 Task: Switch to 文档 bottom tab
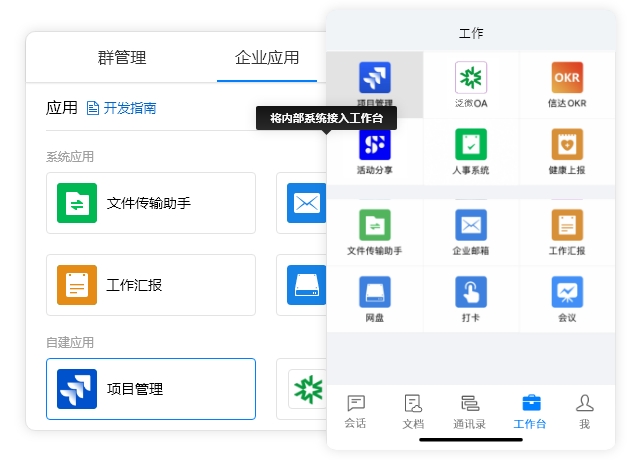413,411
